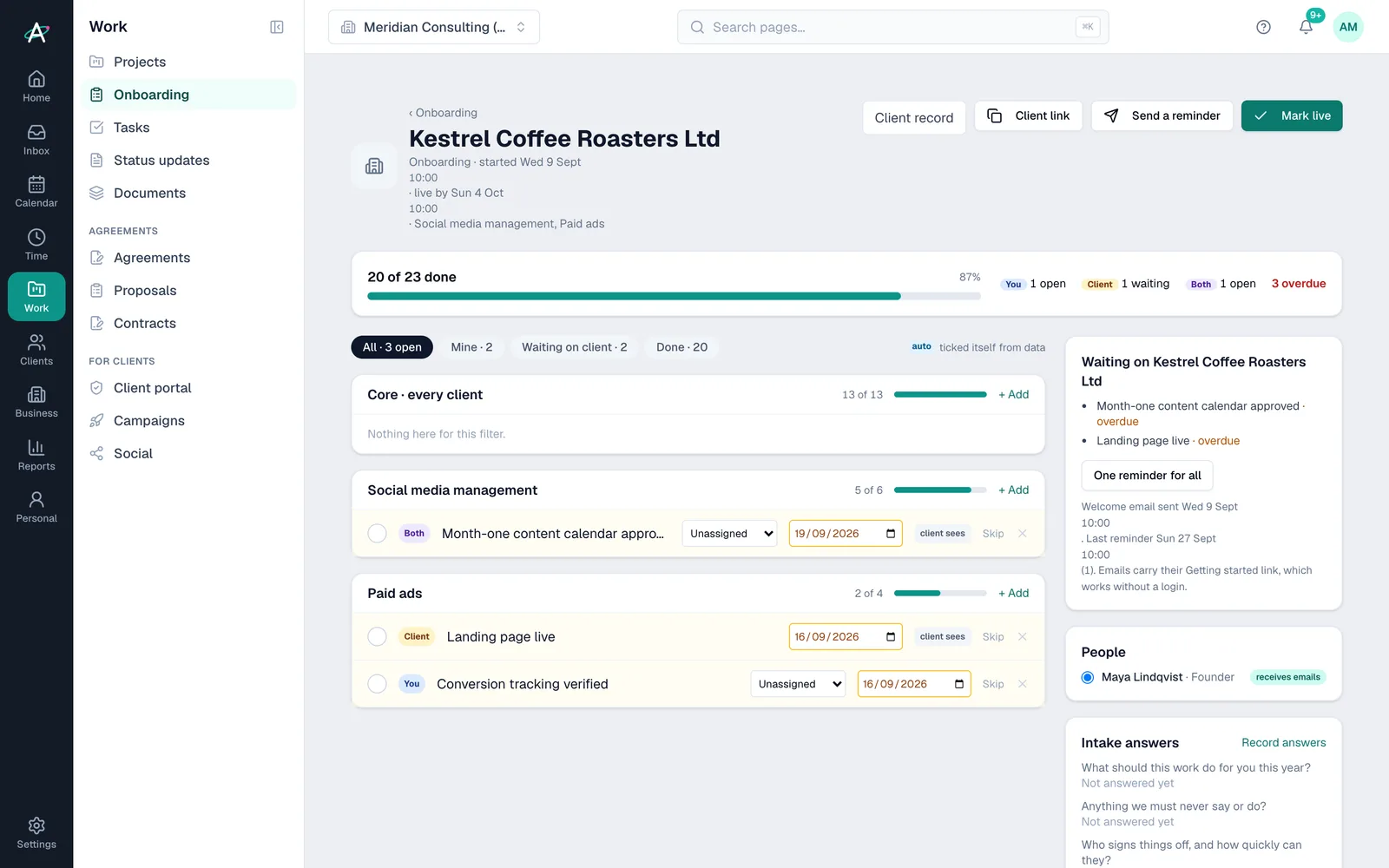This screenshot has width=1389, height=868.
Task: Open assignee dropdown for Month-one content calendar
Action: point(729,533)
